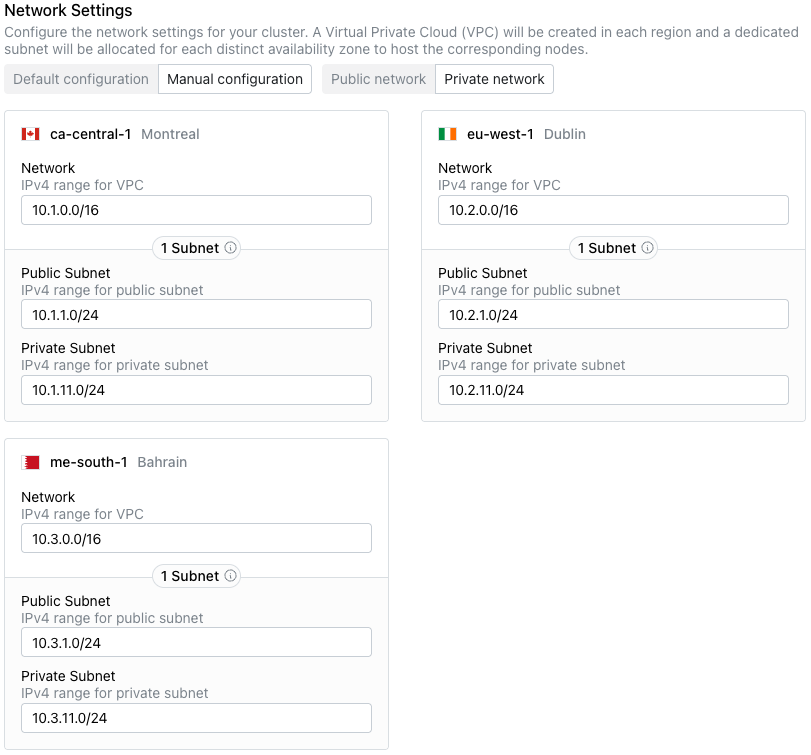The width and height of the screenshot is (811, 755).
Task: Click the 1 Subnet badge in eu-west-1 card
Action: point(613,248)
